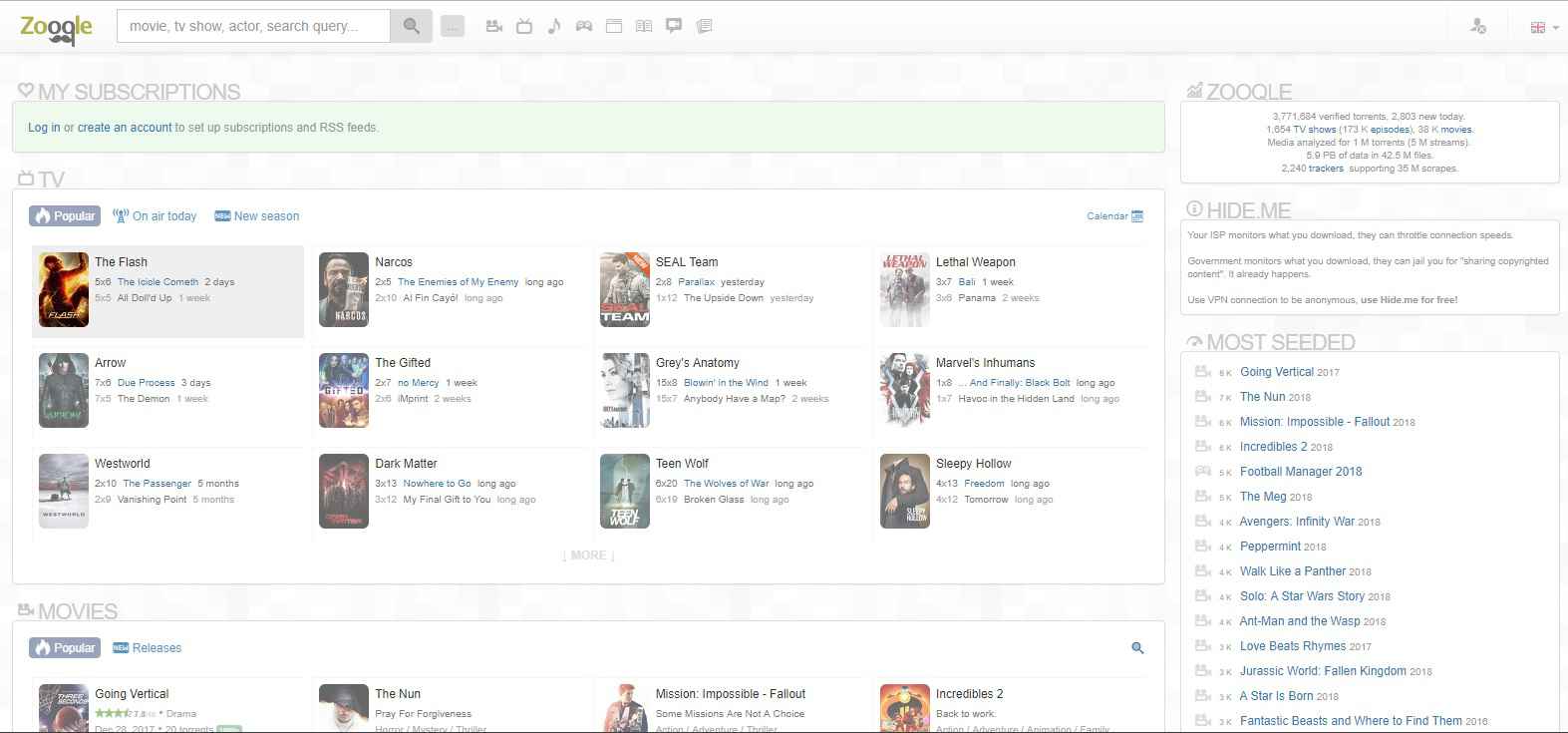Open the applications category window icon
Screen dimensions: 1568x733
(x=614, y=27)
